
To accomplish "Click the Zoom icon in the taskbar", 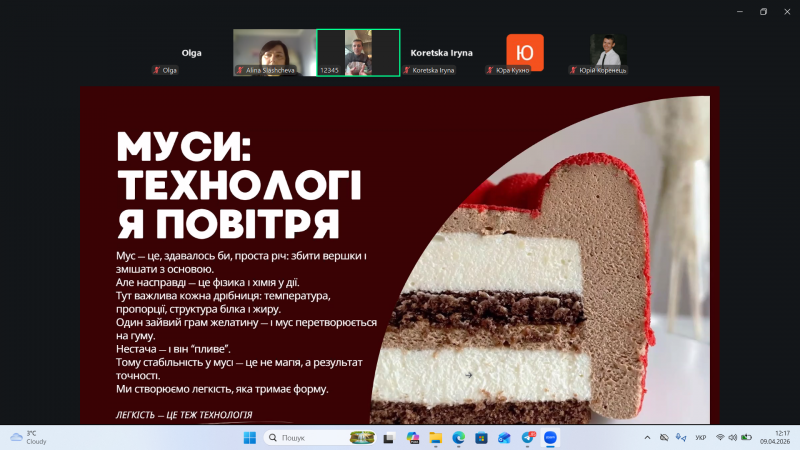I will [551, 438].
